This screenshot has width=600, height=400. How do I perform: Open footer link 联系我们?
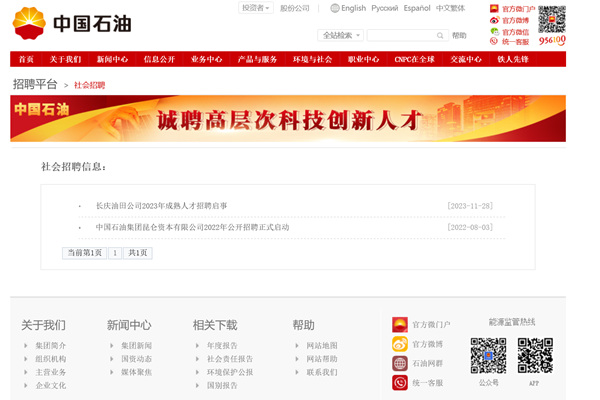pos(322,372)
